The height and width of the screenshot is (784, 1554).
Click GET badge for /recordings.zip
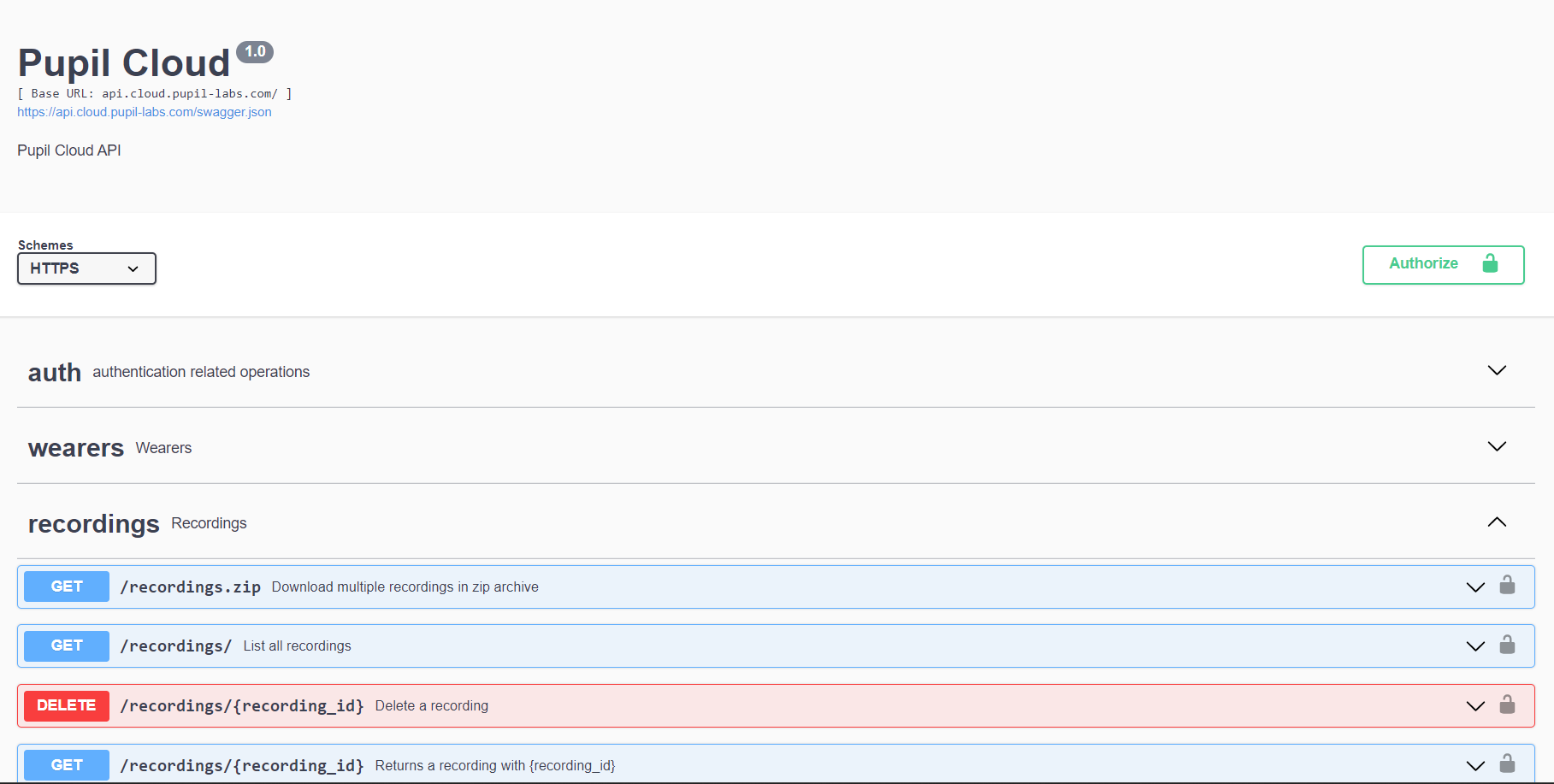tap(67, 587)
